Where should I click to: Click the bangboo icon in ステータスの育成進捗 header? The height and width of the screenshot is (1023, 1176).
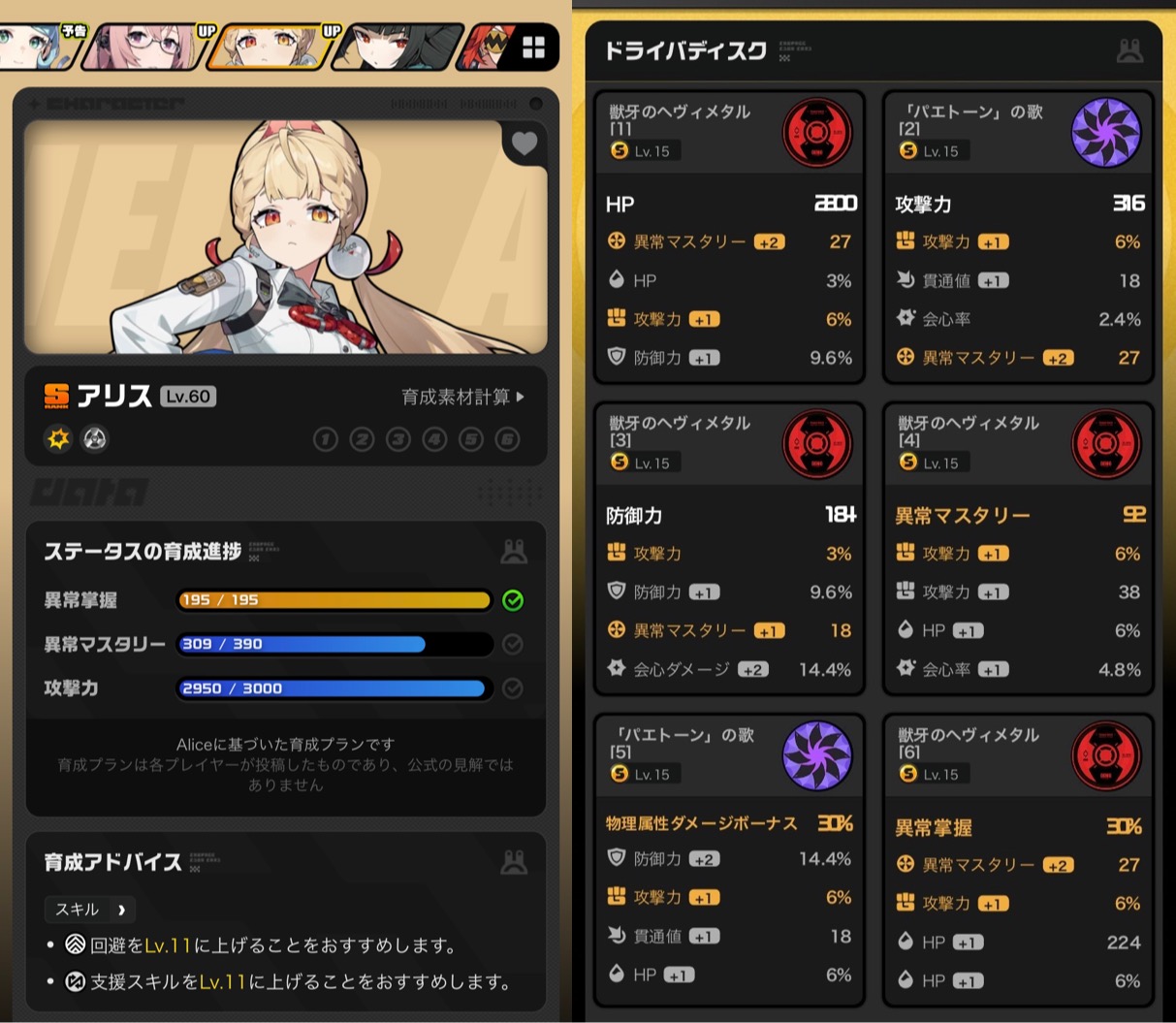point(514,552)
